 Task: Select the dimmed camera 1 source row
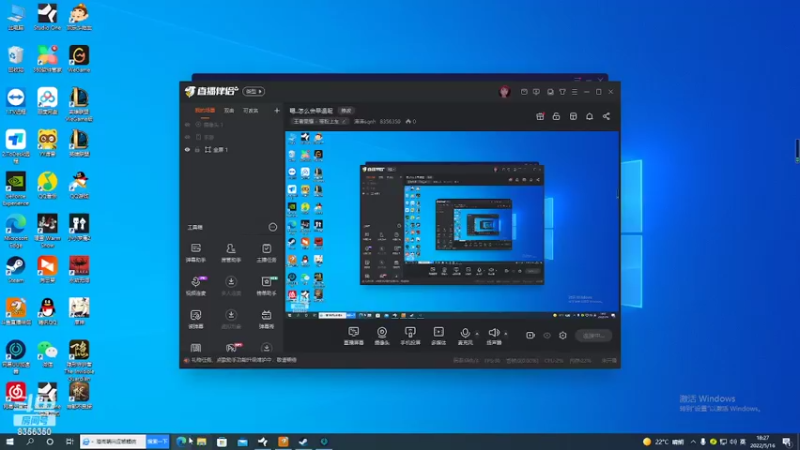coord(232,124)
